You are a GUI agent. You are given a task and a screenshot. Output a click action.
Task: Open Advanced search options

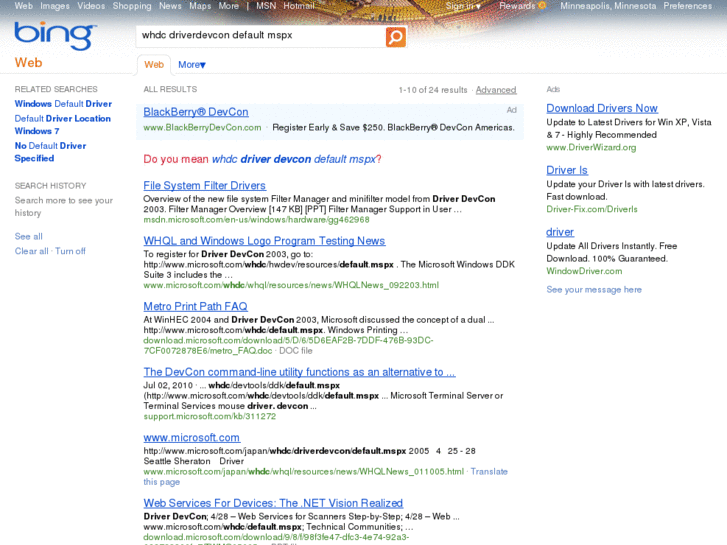coord(496,90)
